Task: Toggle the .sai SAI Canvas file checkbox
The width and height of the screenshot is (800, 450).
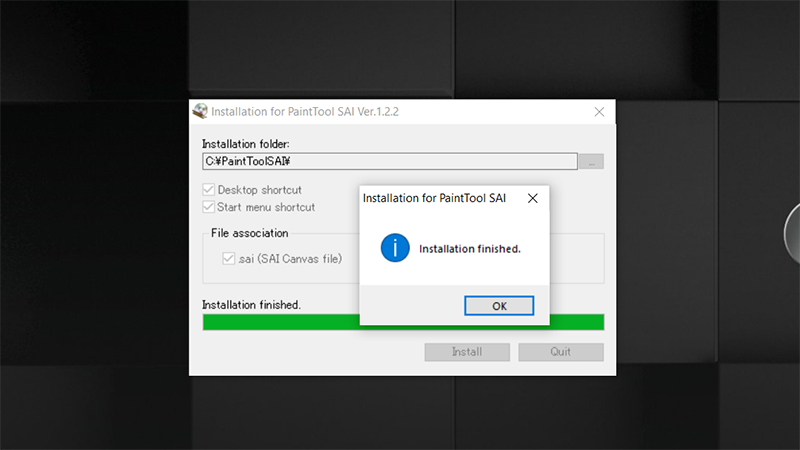Action: click(229, 258)
